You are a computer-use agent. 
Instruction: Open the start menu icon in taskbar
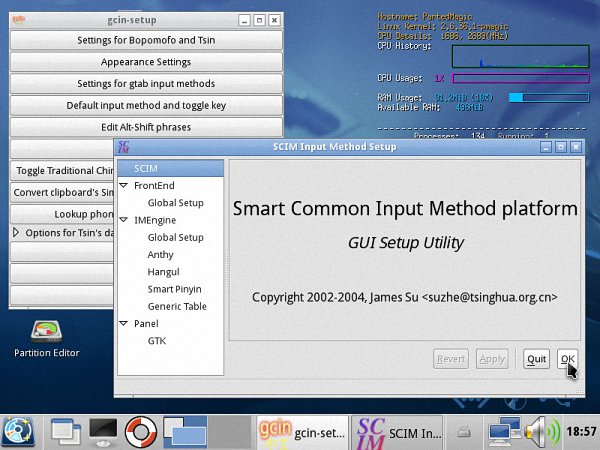pos(18,432)
